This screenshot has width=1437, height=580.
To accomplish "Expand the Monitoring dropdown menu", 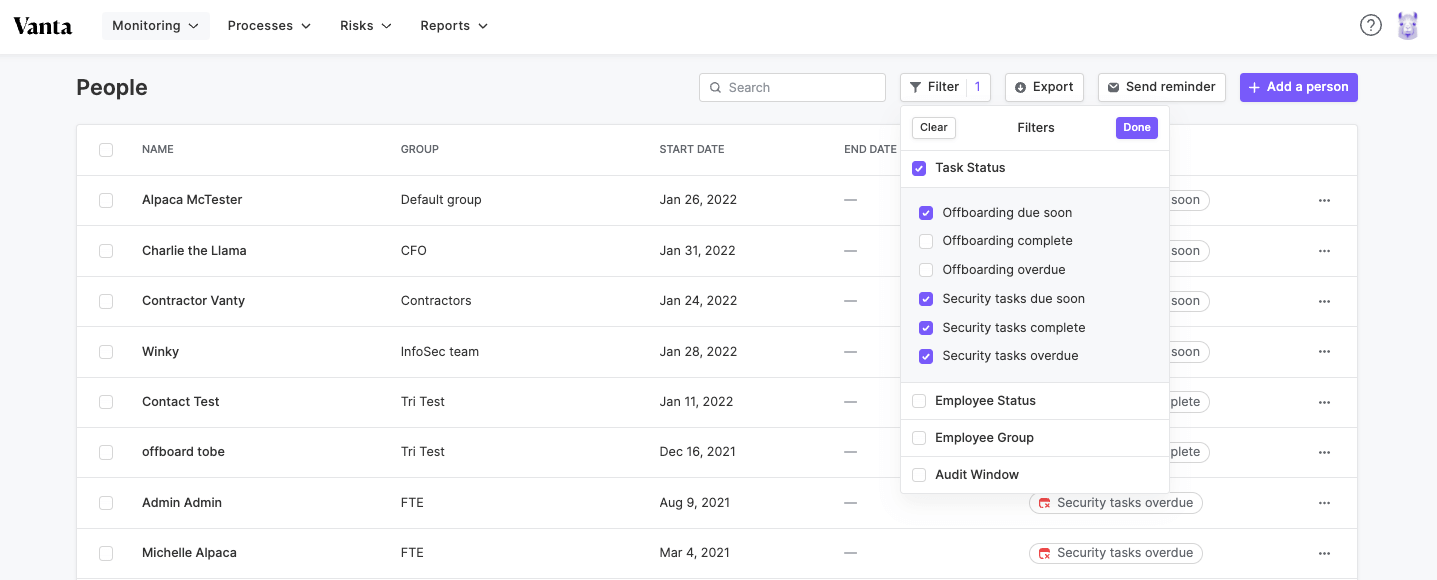I will coord(155,26).
